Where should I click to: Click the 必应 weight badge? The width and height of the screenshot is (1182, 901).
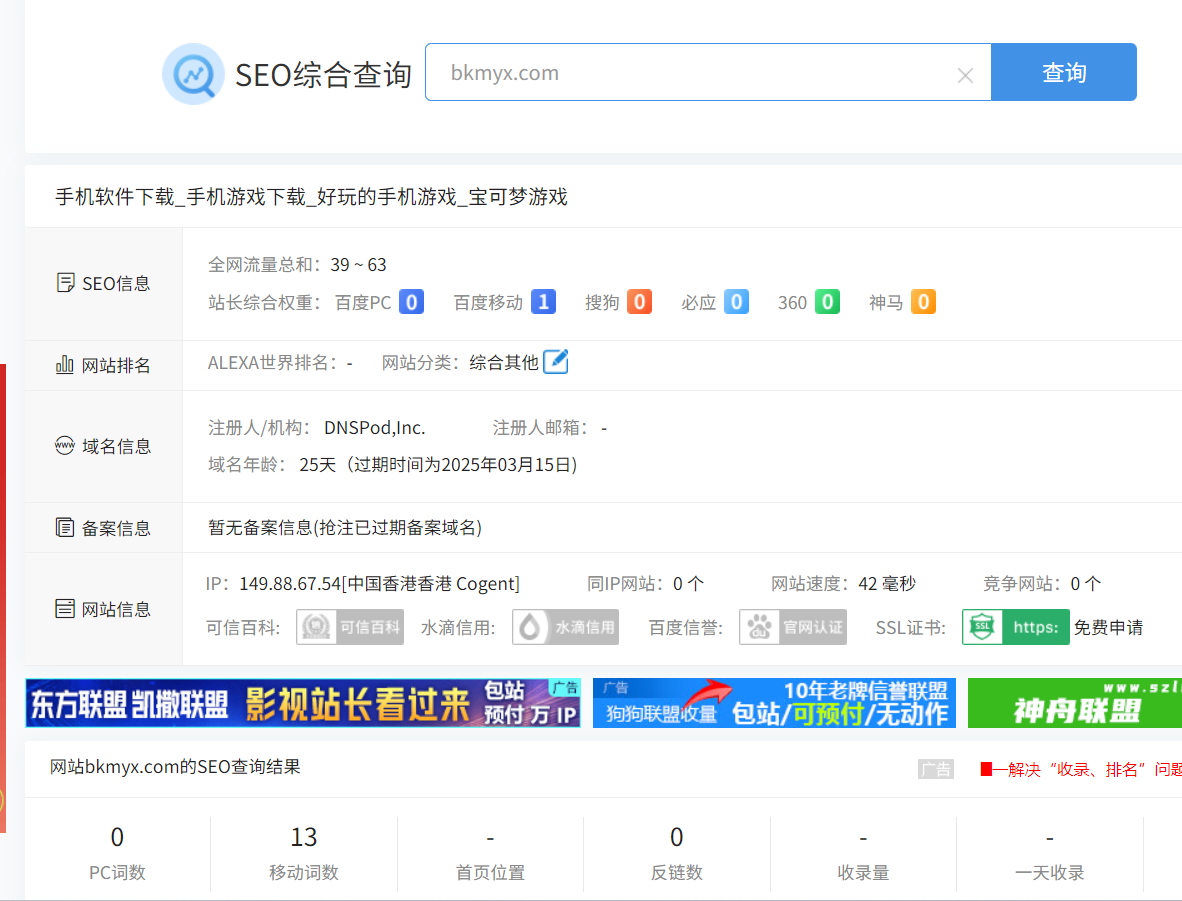point(736,302)
